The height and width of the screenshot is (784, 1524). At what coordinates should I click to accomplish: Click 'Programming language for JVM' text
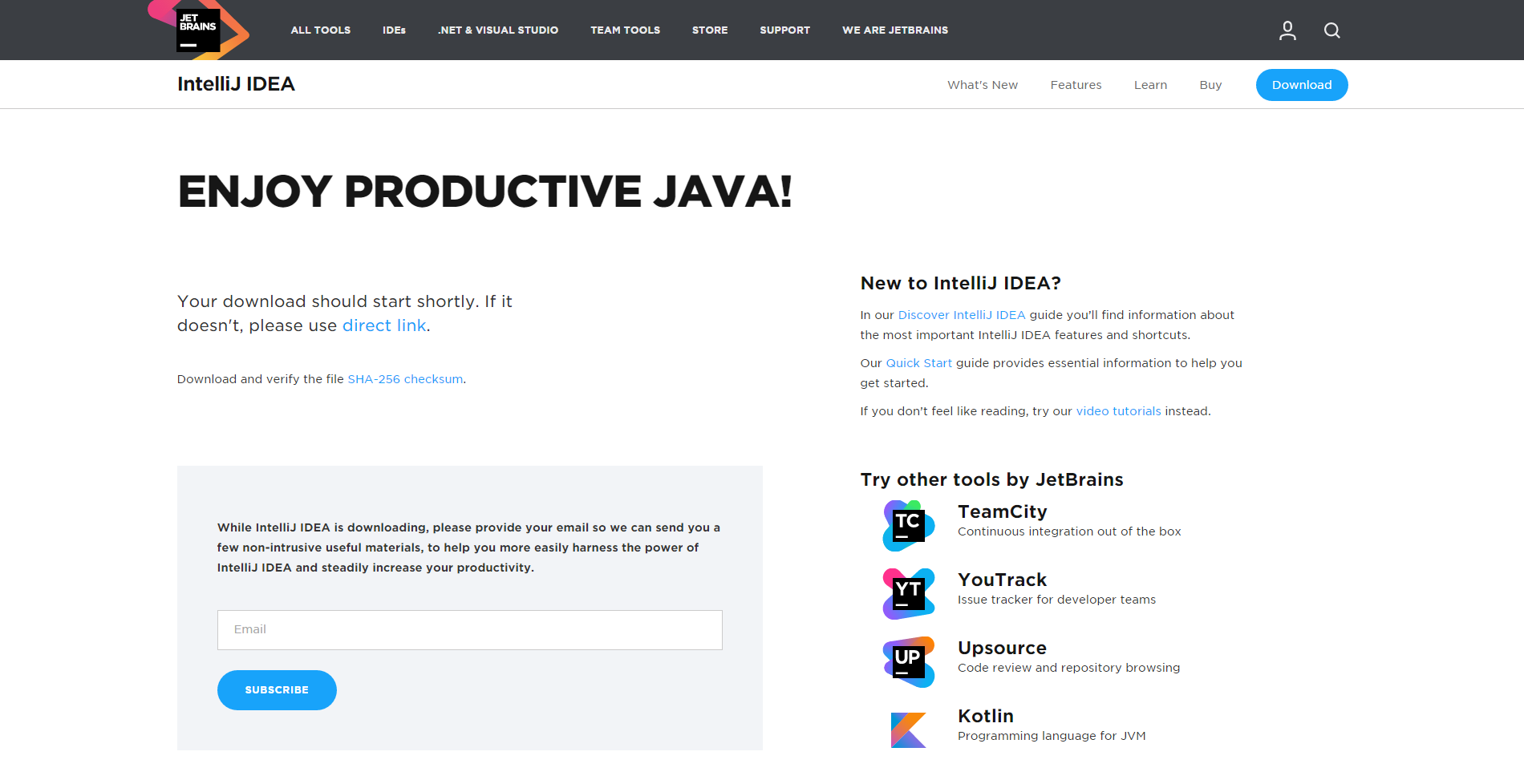click(1052, 736)
